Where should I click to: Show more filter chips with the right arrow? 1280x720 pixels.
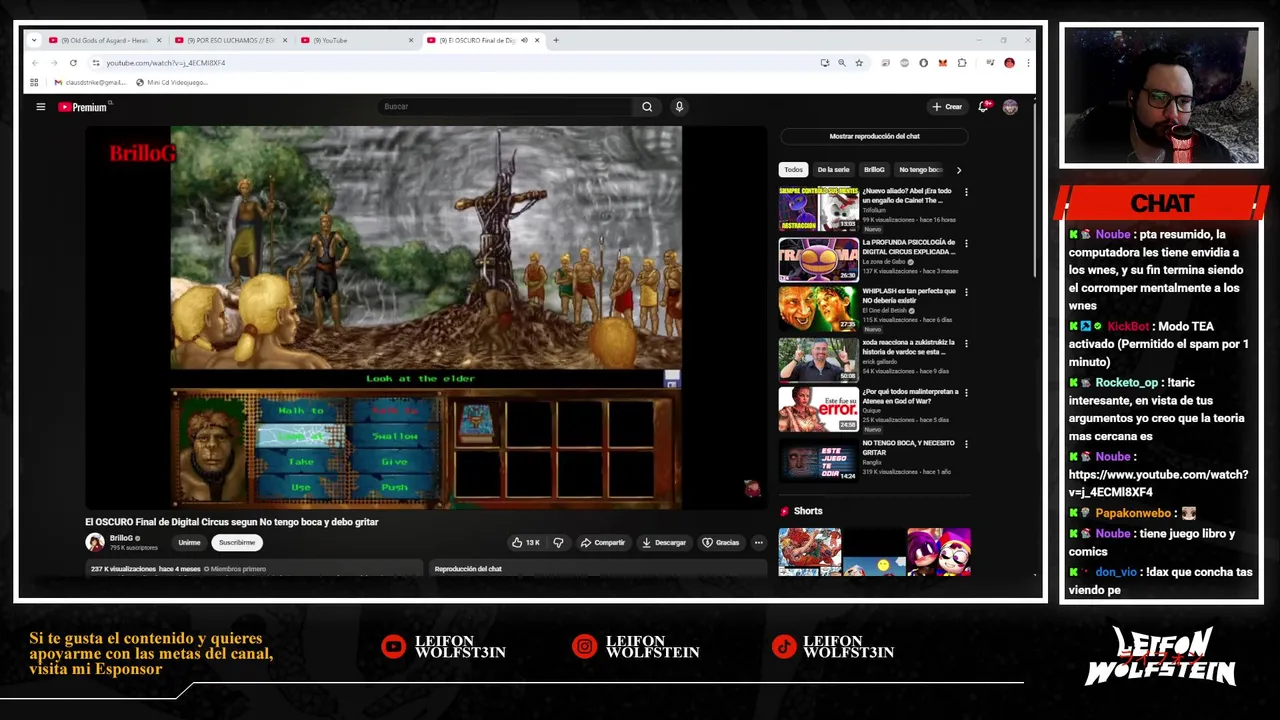click(958, 170)
